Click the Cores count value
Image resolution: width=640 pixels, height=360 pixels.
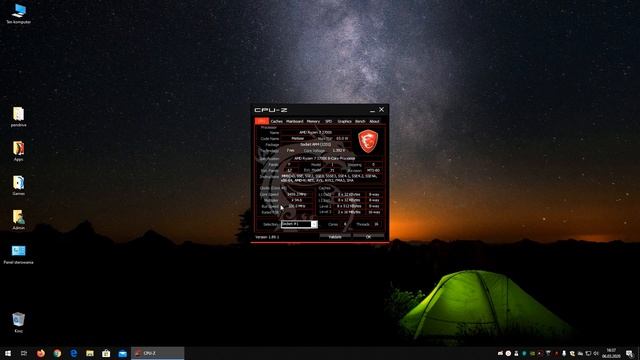345,224
